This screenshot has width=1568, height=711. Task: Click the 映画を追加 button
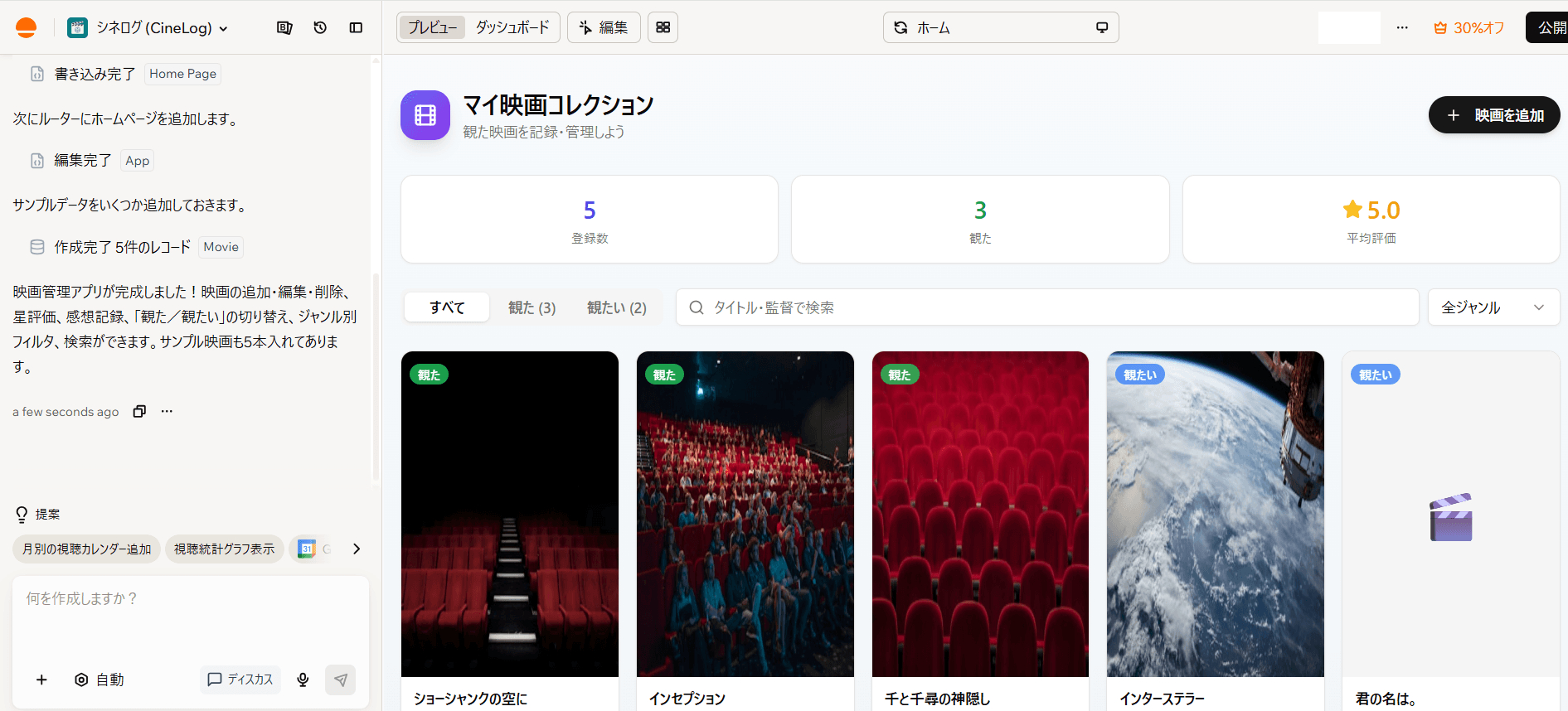1494,115
